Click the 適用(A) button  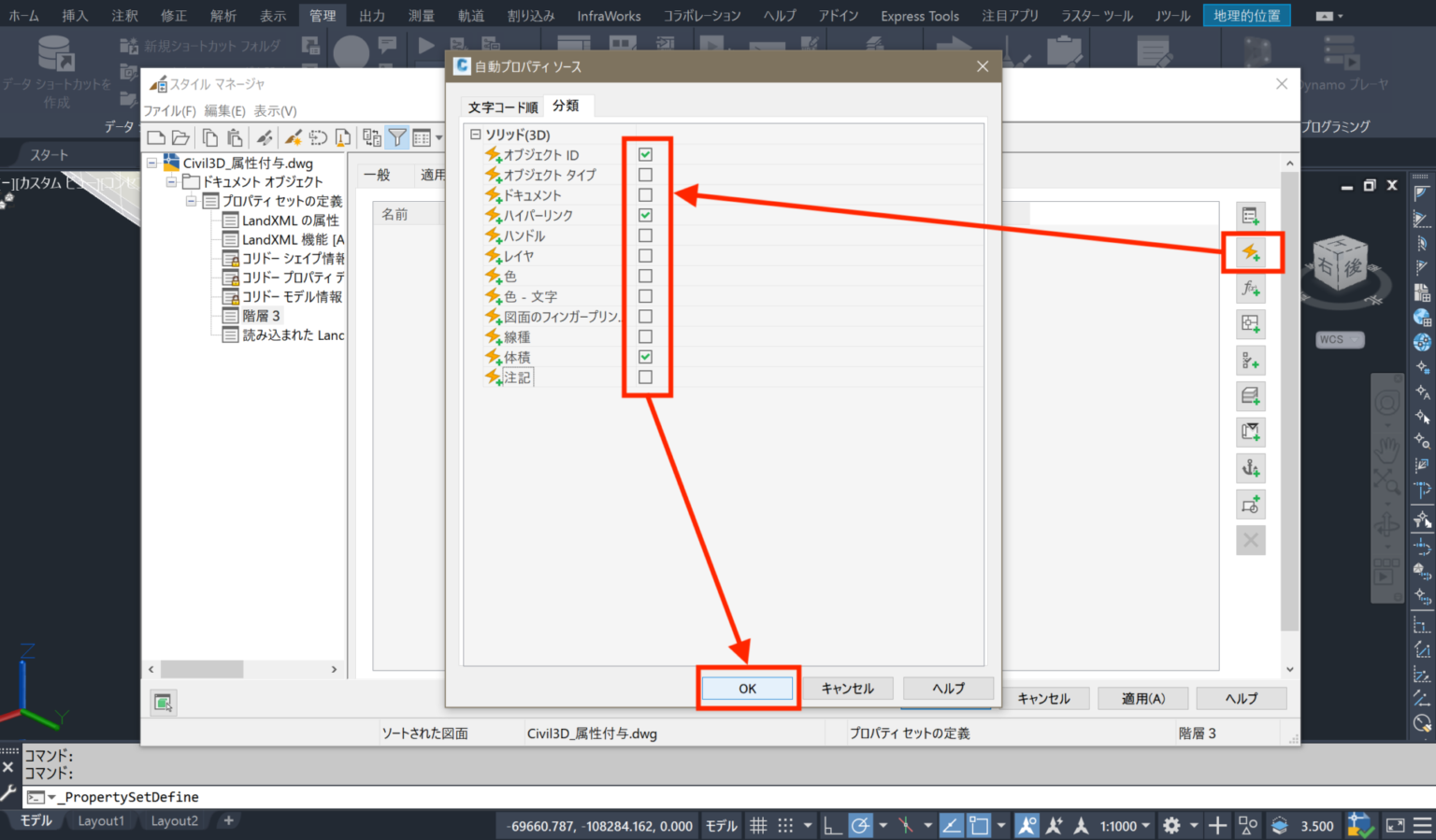pos(1142,698)
